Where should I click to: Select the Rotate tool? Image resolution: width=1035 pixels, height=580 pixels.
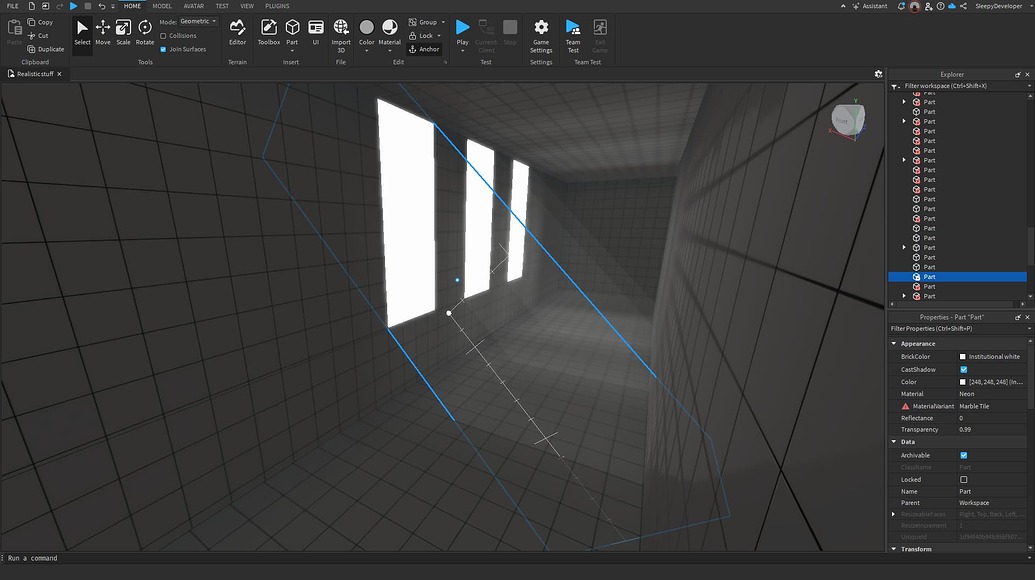[144, 31]
